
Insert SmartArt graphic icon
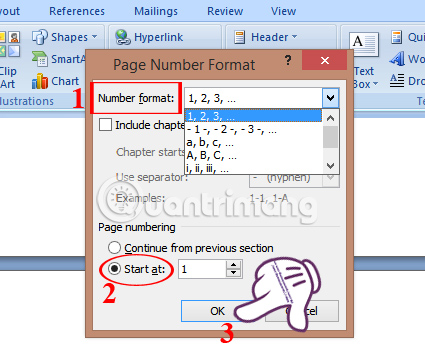tap(40, 59)
